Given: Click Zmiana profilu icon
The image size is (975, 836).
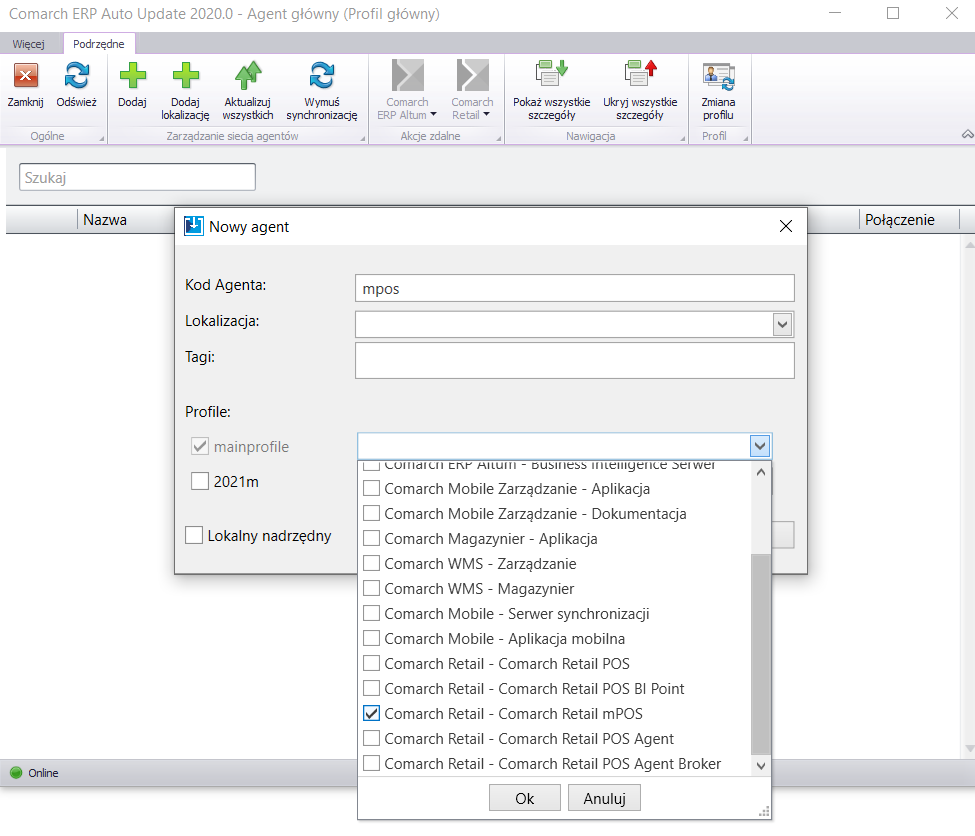Looking at the screenshot, I should tap(718, 77).
